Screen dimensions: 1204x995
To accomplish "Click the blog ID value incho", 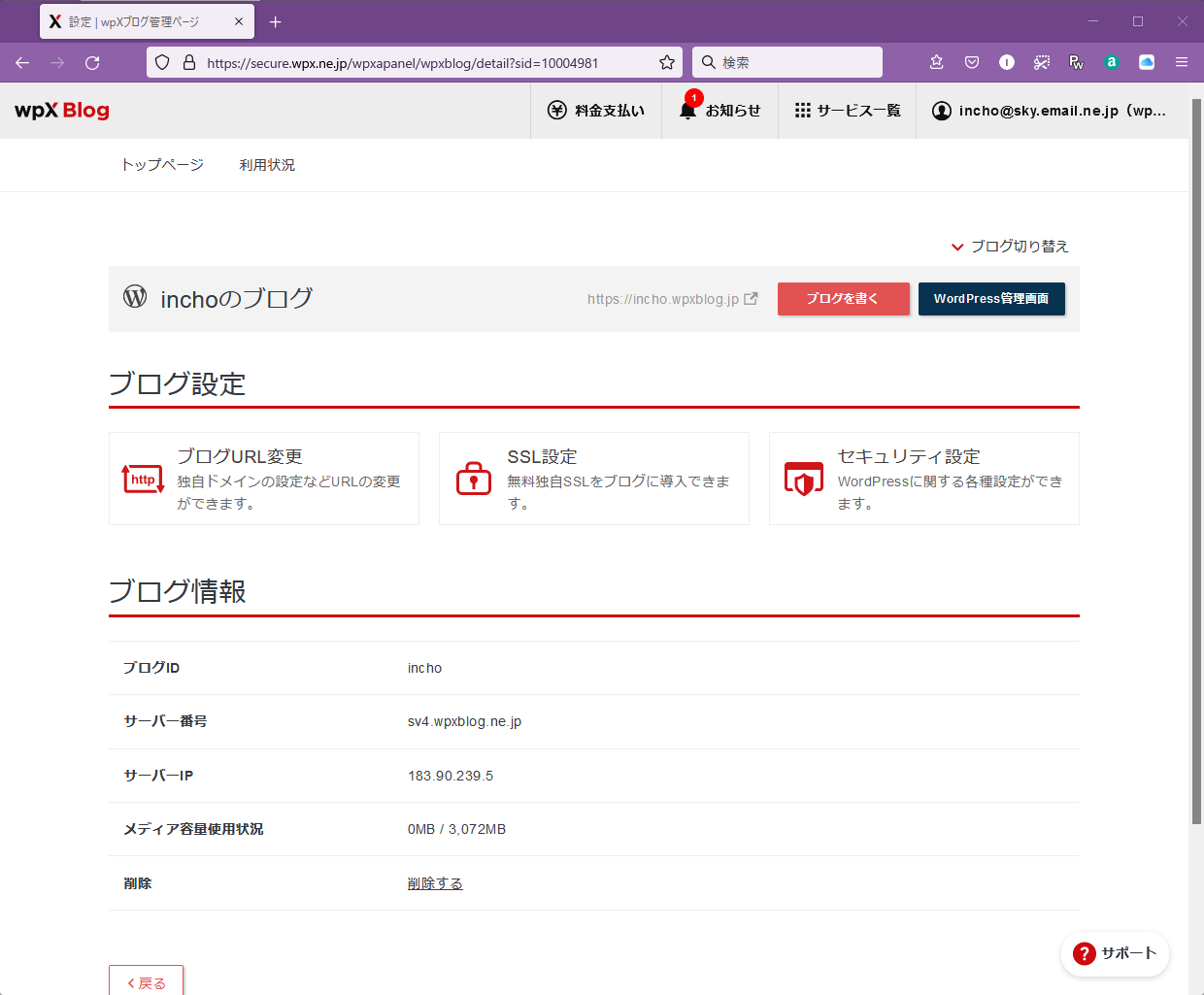I will pos(424,668).
